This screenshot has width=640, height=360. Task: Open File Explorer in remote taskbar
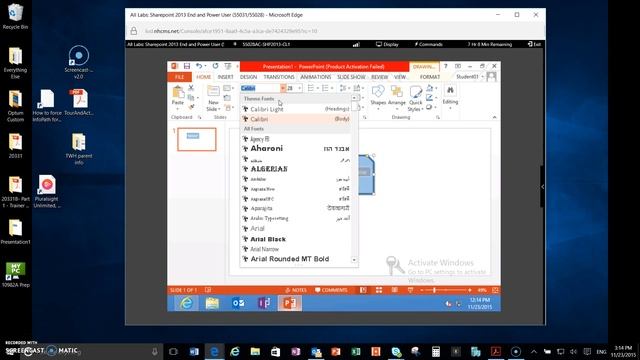212,303
